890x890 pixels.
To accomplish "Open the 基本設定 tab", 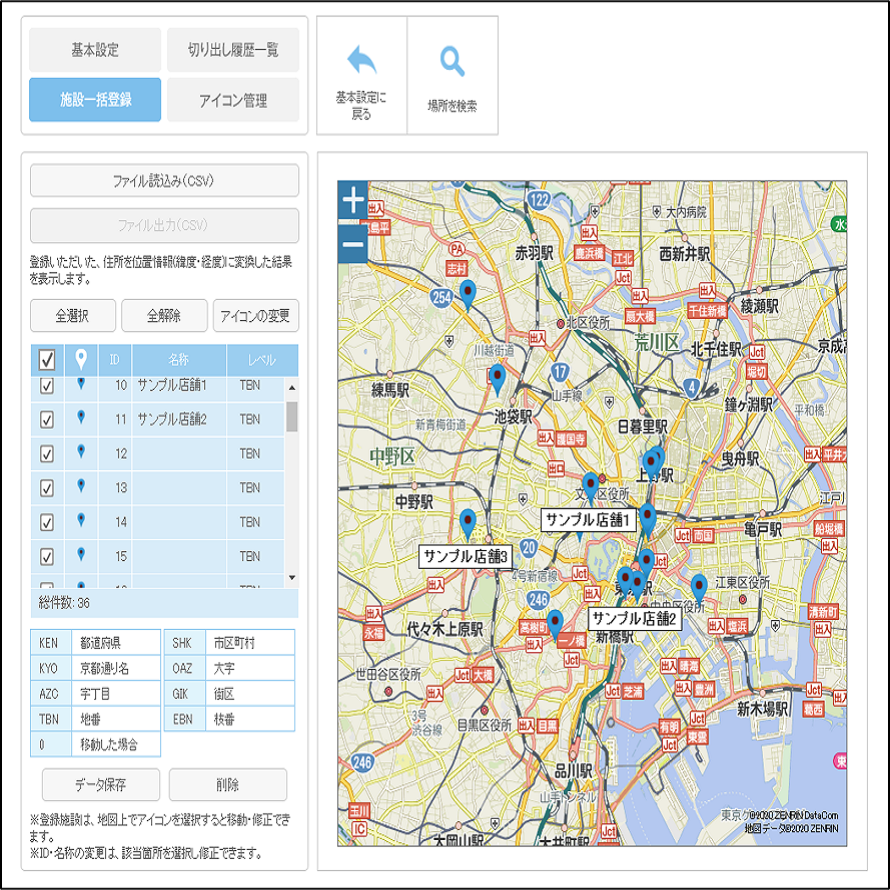I will pyautogui.click(x=95, y=50).
